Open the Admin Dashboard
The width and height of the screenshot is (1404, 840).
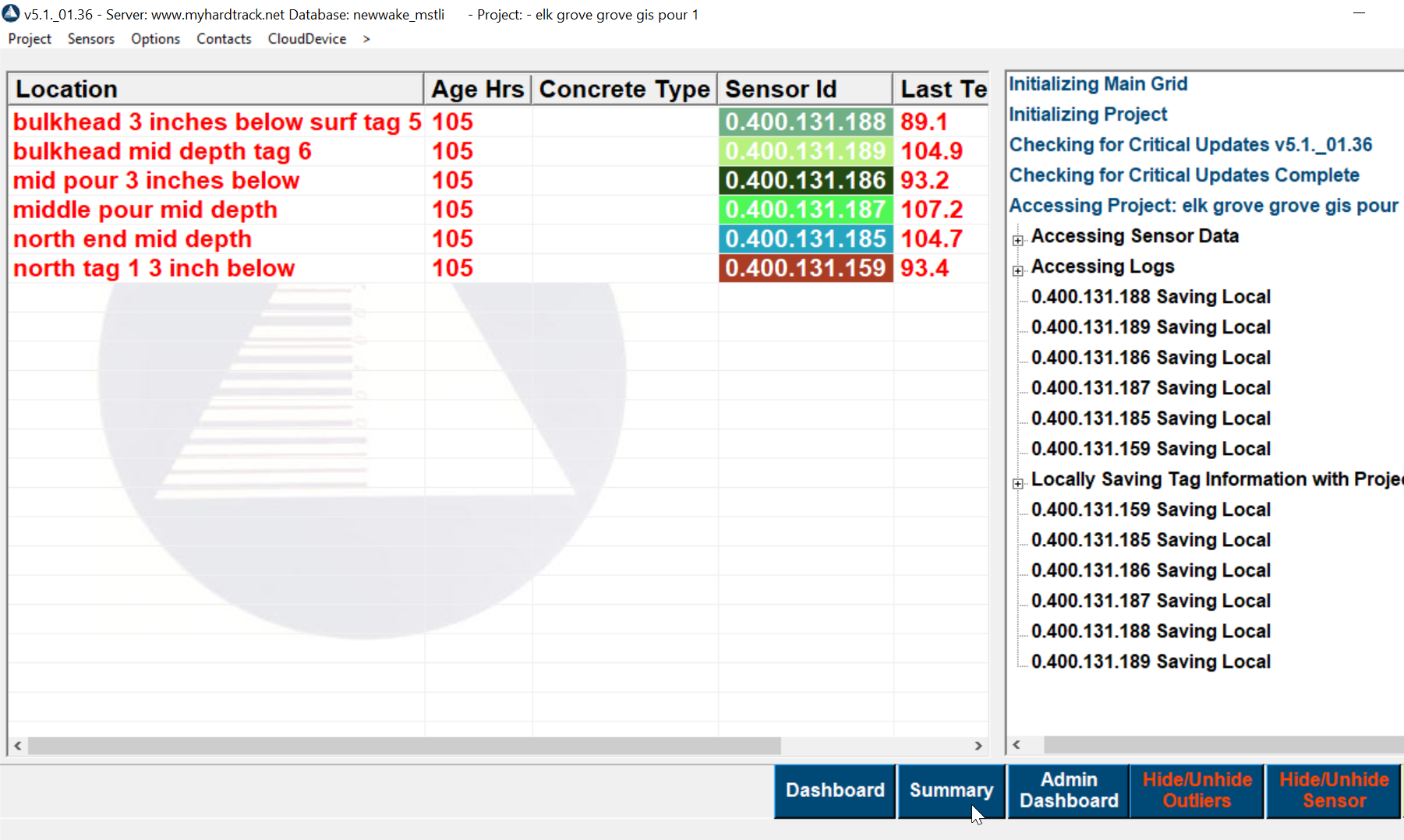(x=1069, y=791)
